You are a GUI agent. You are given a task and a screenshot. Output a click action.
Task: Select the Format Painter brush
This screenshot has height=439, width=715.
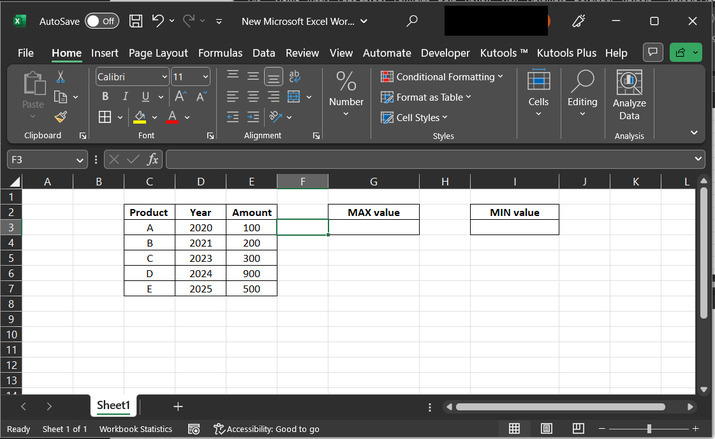(61, 117)
